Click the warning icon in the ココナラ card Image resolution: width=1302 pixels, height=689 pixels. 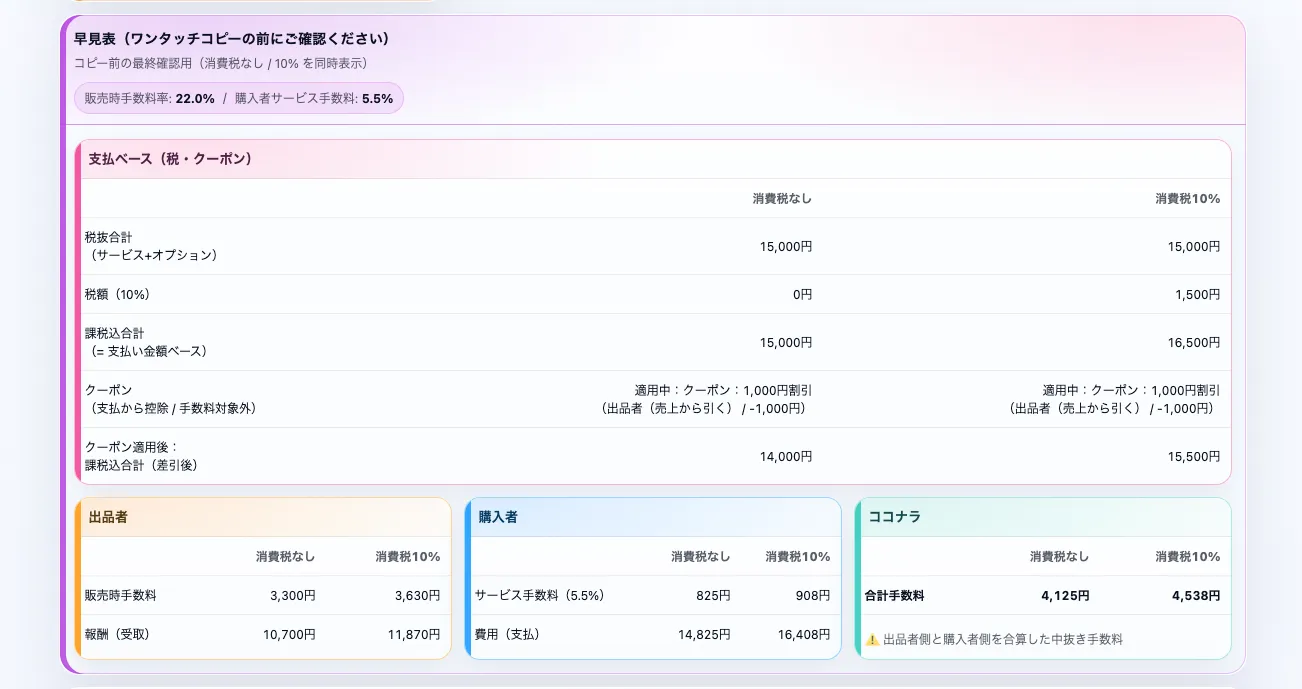(x=872, y=639)
